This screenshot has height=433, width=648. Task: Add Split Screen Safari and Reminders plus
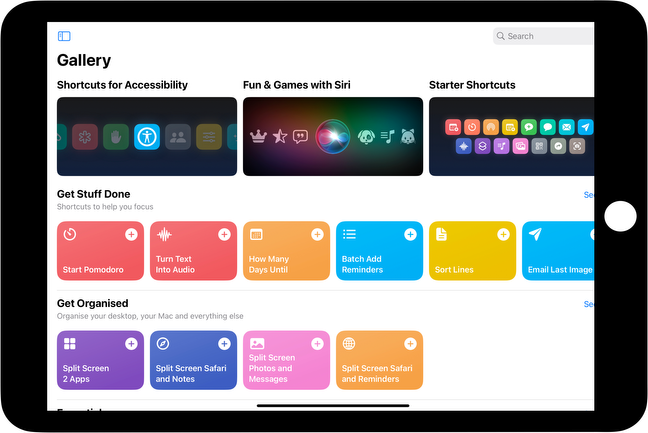(x=410, y=343)
